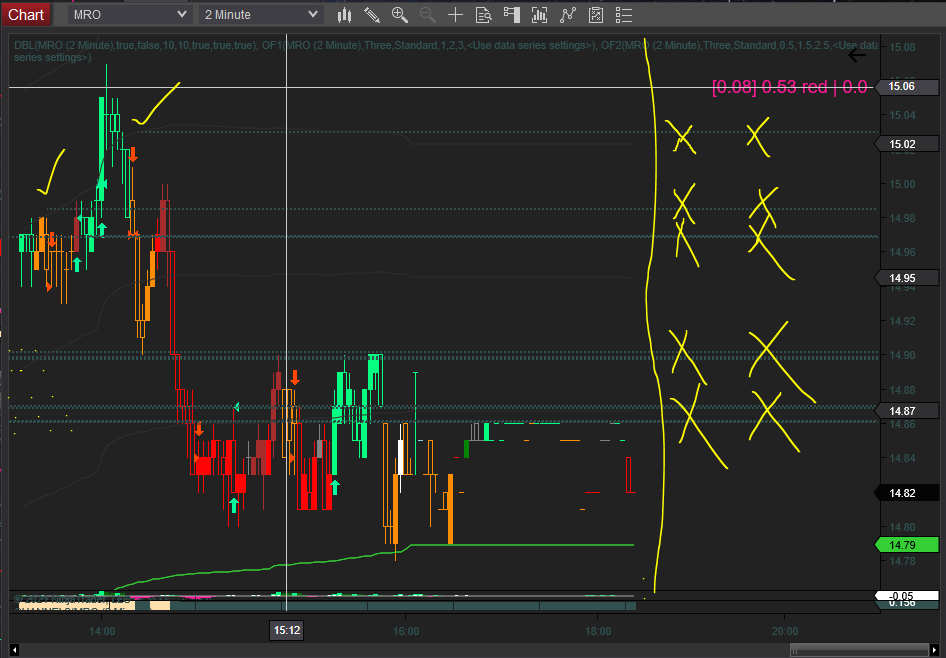Click the 14.84 price axis label
This screenshot has height=658, width=946.
tap(902, 458)
